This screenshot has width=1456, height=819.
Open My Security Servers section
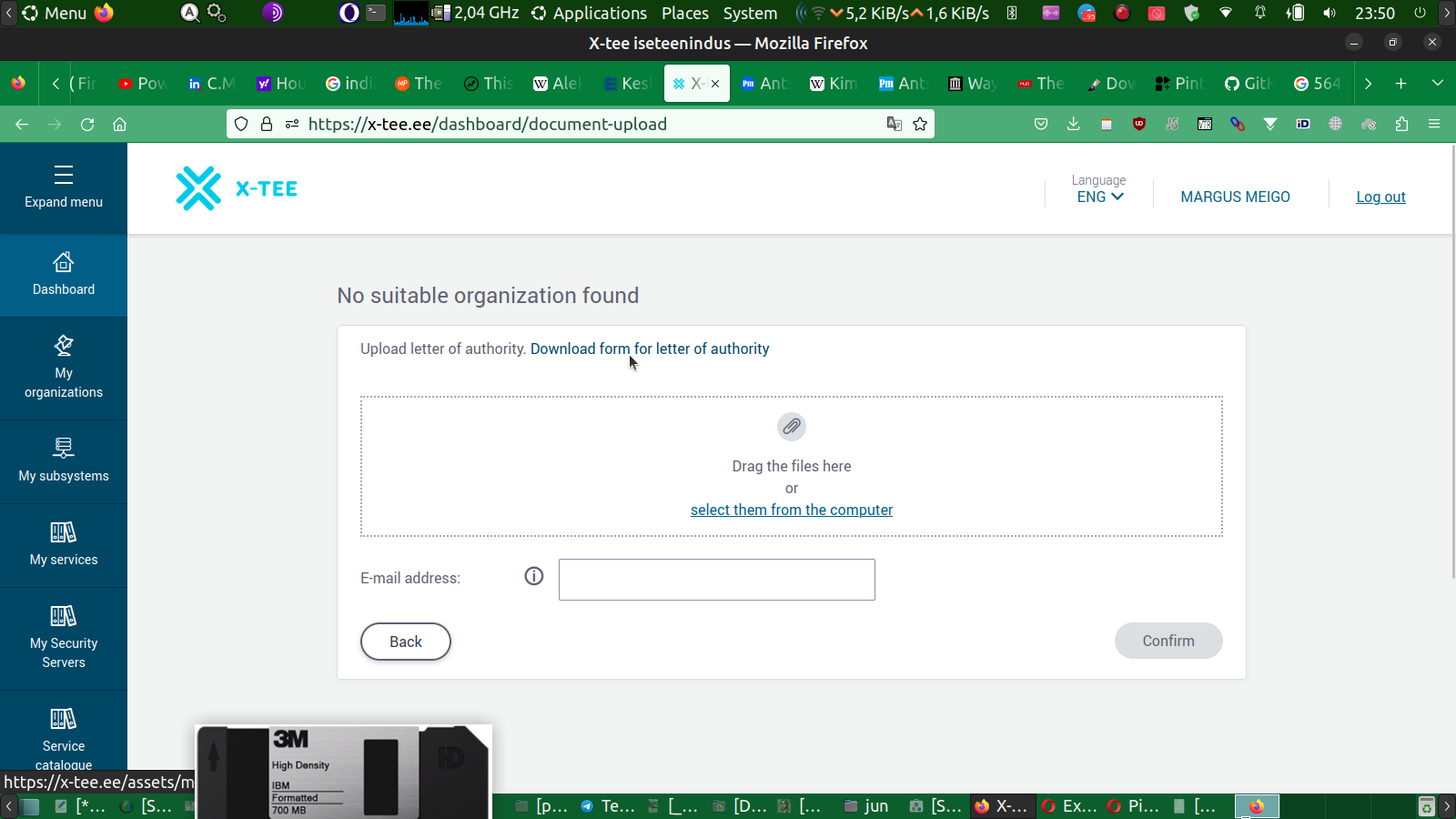[64, 639]
